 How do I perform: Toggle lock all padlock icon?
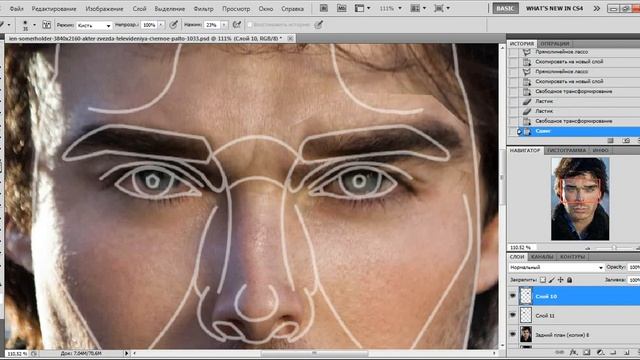tap(569, 280)
